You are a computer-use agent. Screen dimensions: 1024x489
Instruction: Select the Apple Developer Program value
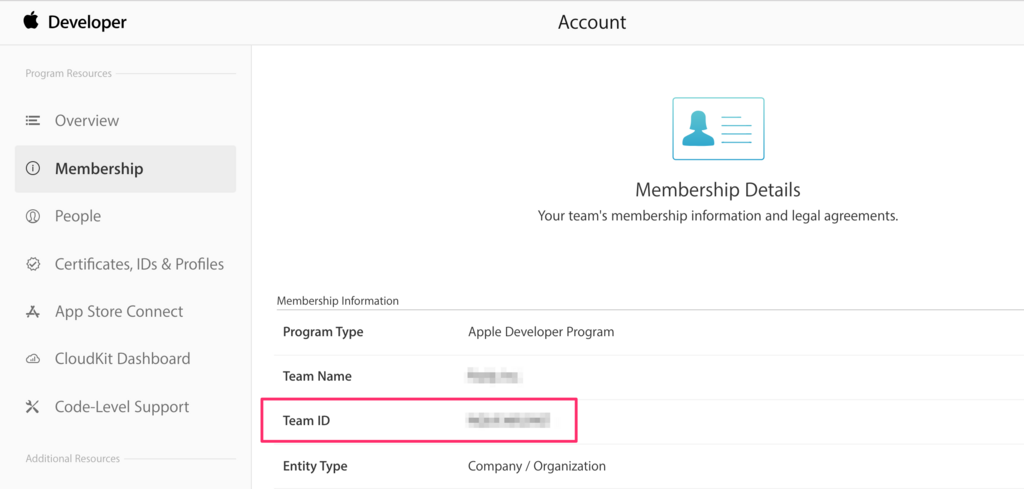point(541,332)
